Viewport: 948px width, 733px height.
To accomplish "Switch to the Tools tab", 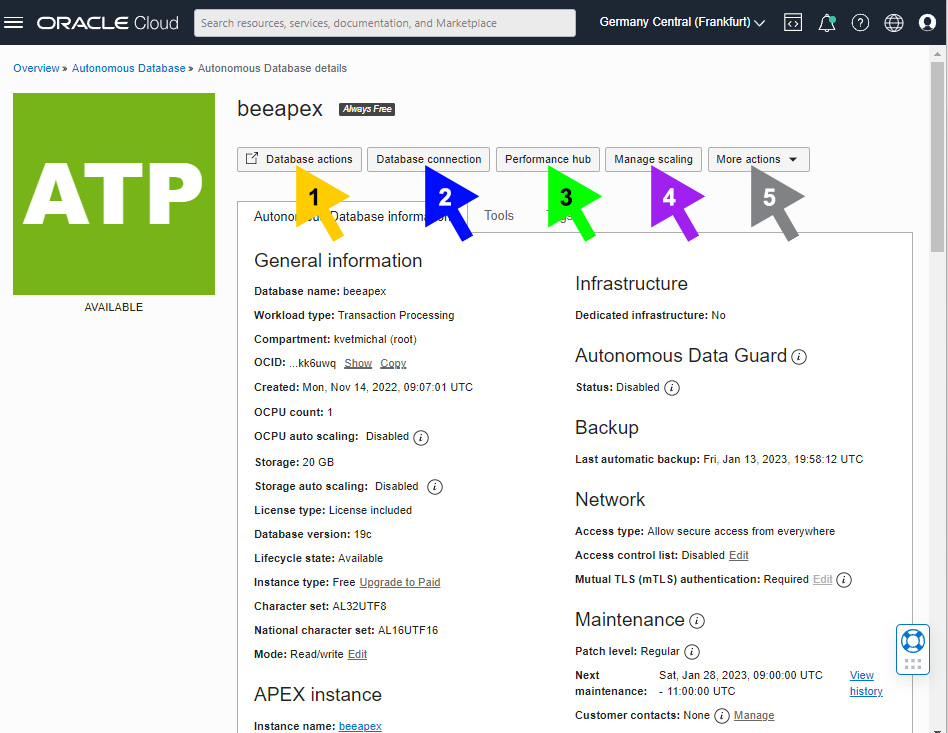I will click(499, 216).
